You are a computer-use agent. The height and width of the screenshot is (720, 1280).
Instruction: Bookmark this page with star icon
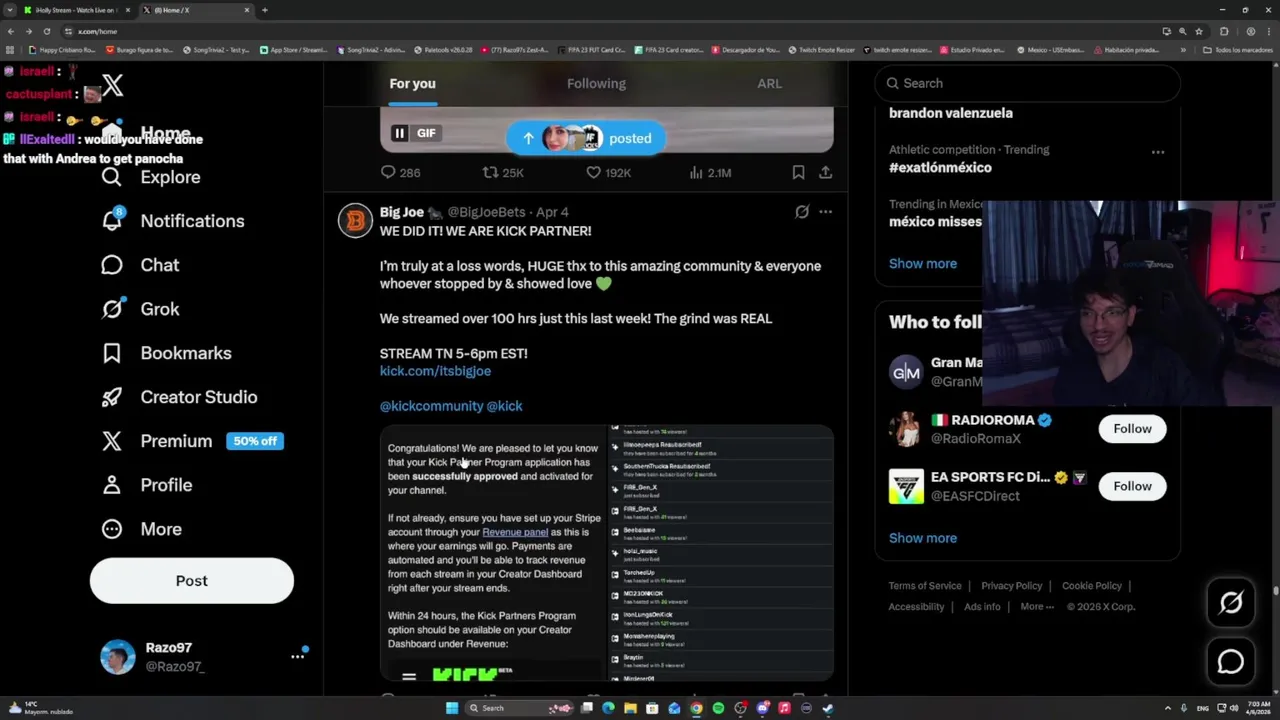1198,31
